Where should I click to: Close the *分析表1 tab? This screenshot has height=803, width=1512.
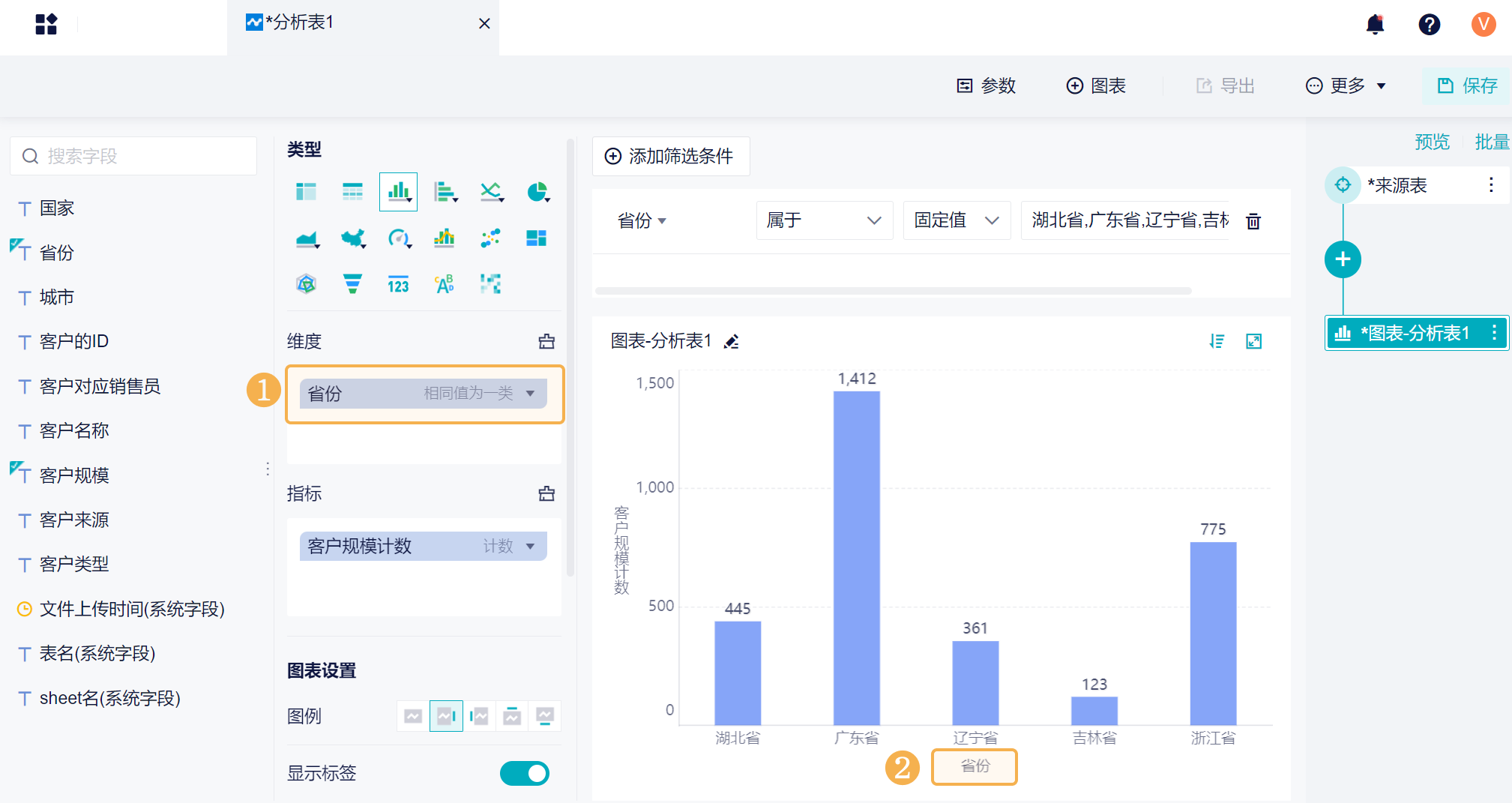coord(484,24)
